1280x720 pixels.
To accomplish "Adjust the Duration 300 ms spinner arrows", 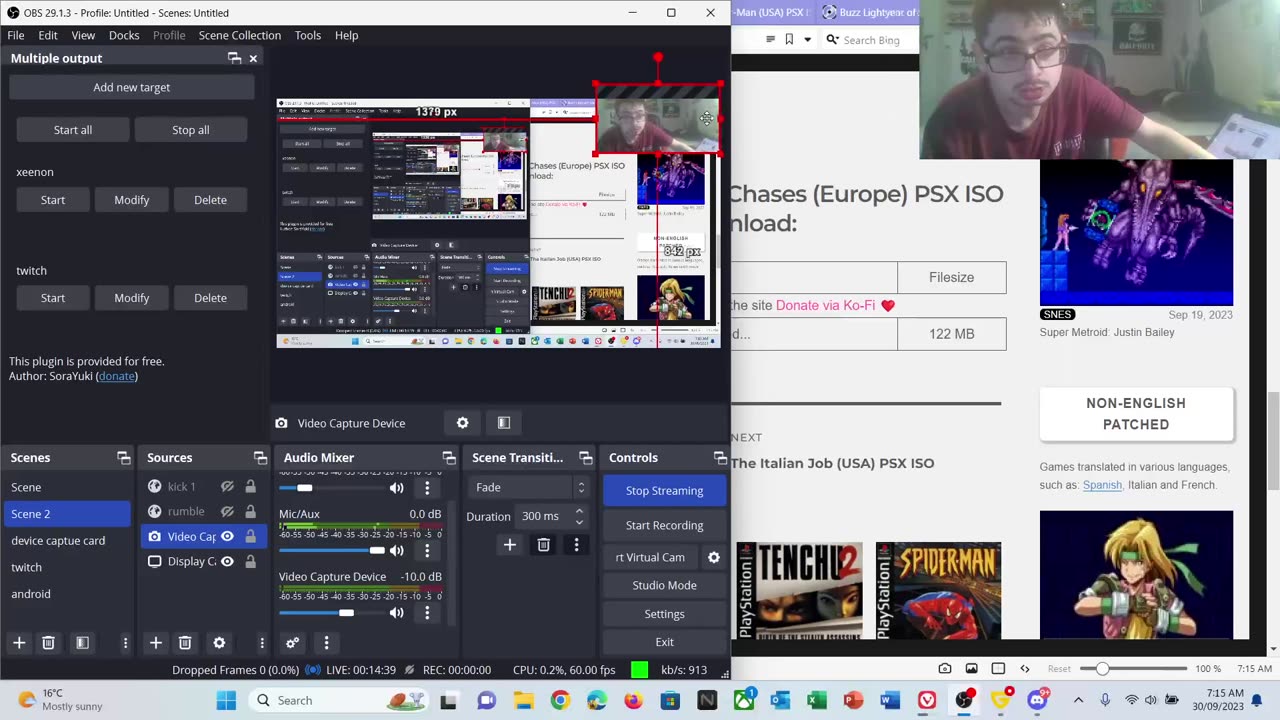I will pyautogui.click(x=578, y=517).
